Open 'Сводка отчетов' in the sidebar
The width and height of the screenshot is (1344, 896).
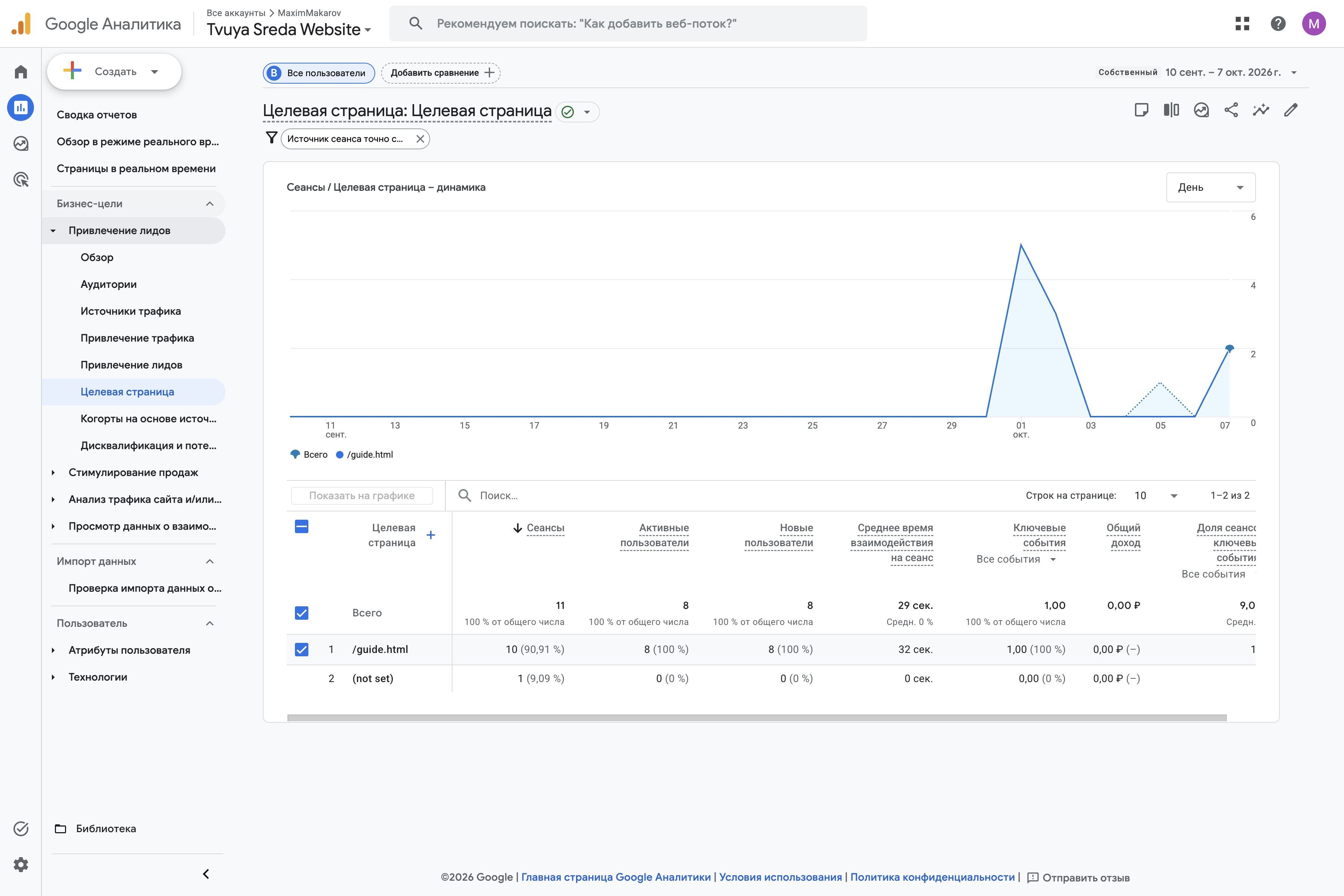click(x=97, y=115)
